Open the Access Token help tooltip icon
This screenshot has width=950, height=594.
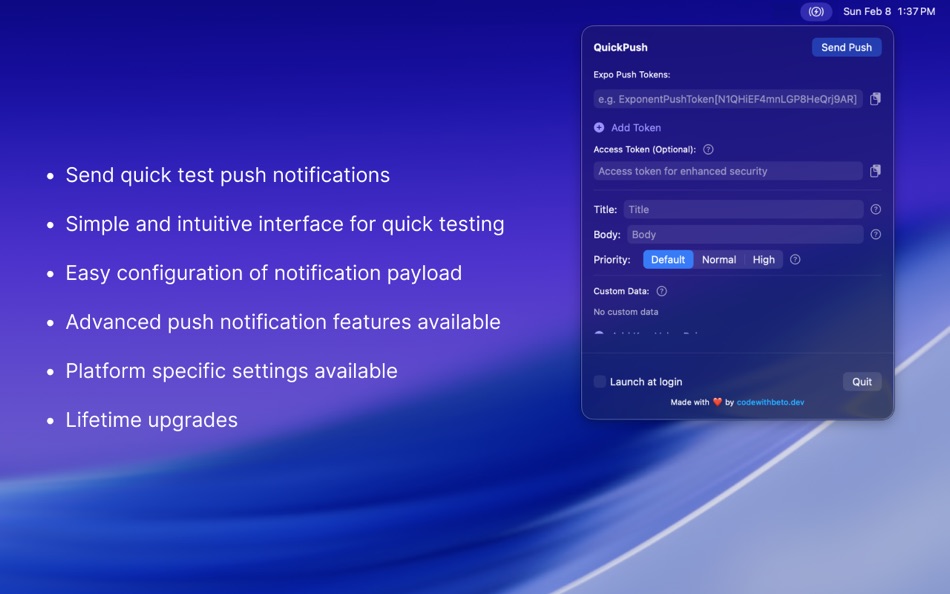pyautogui.click(x=708, y=149)
